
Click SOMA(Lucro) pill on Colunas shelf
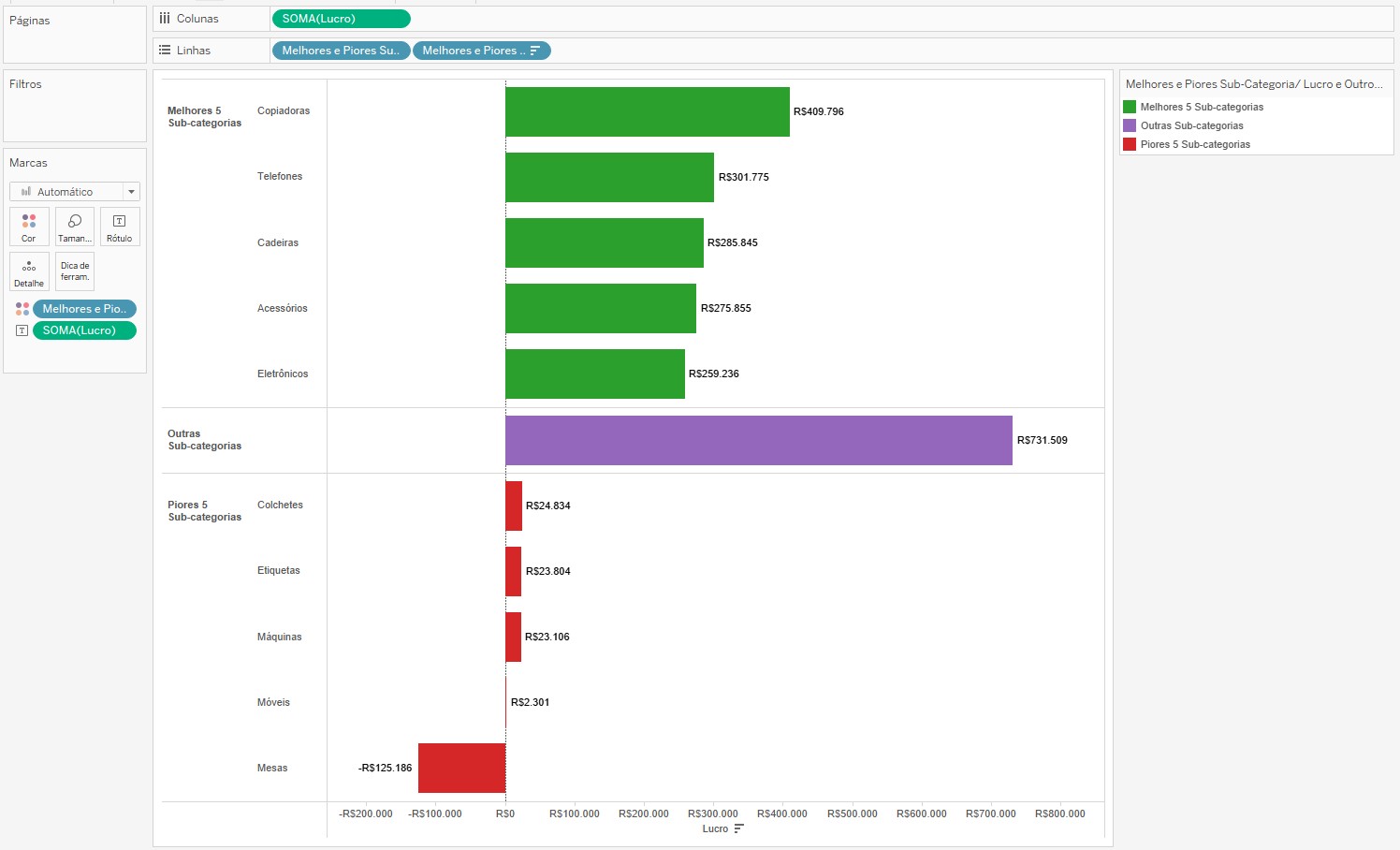pos(341,19)
